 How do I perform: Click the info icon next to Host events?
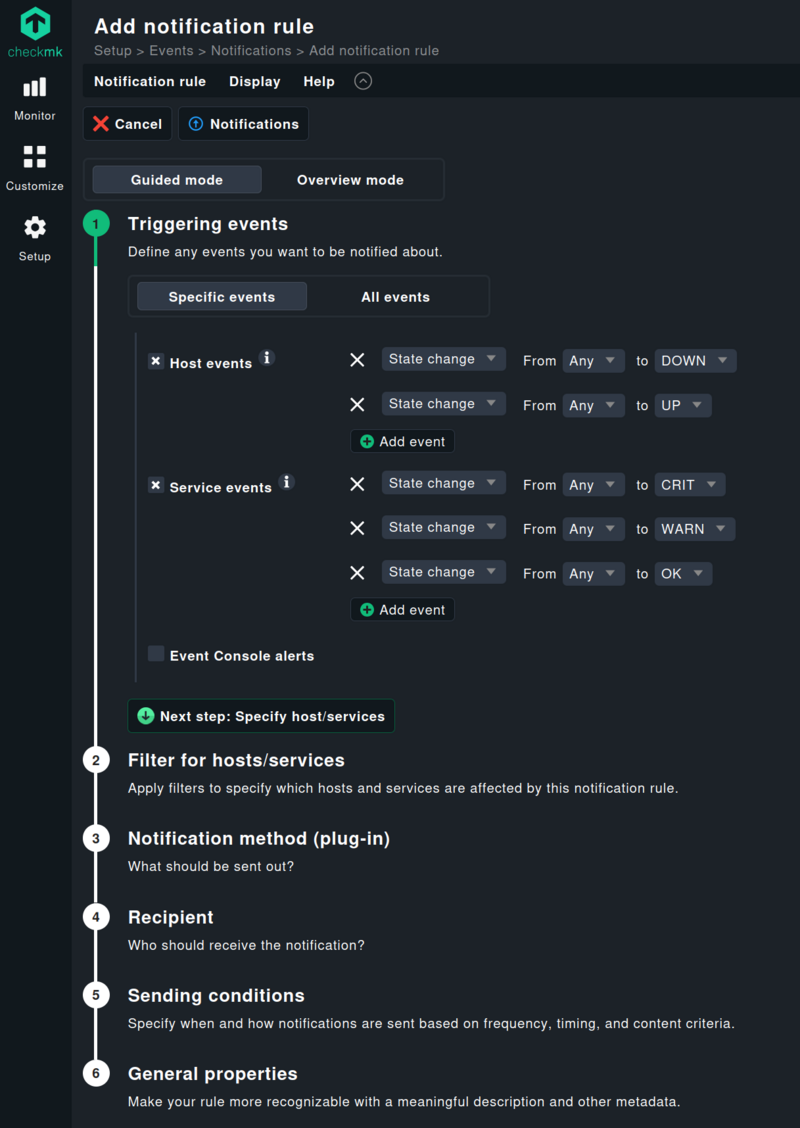[x=266, y=356]
